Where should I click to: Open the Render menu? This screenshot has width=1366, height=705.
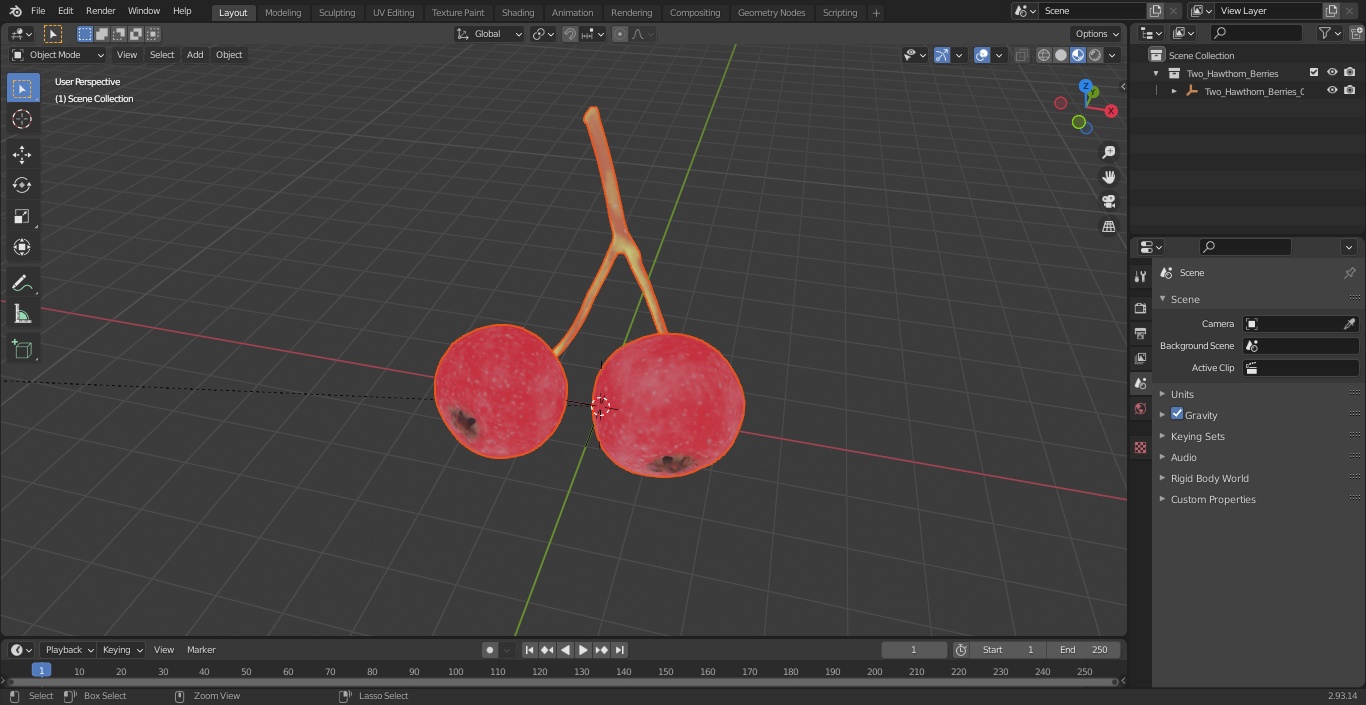[x=100, y=11]
